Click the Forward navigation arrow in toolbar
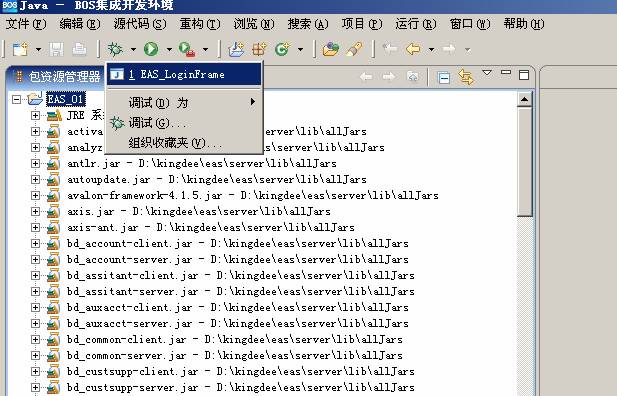 (x=449, y=49)
